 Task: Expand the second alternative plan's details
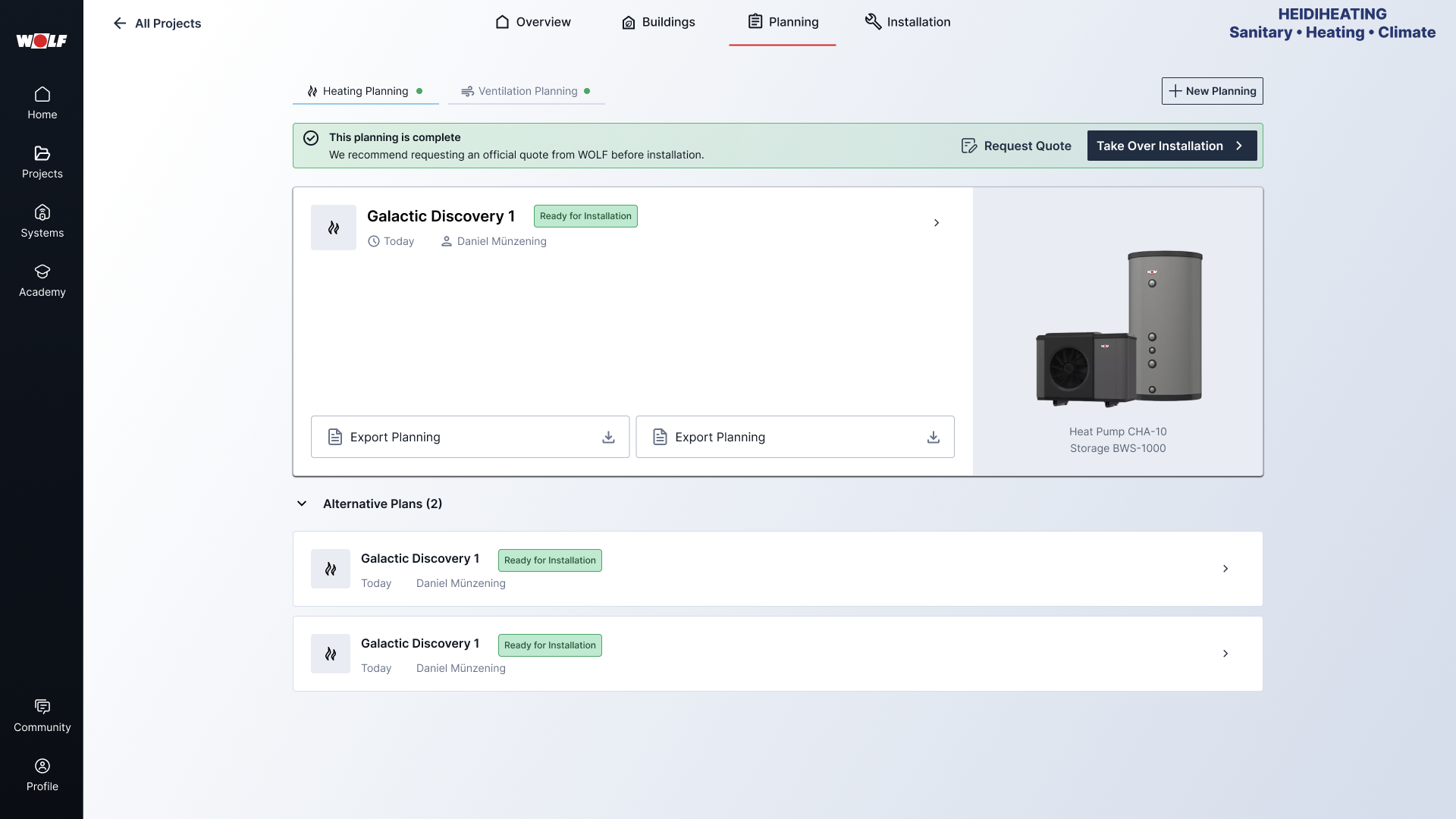coord(1225,653)
